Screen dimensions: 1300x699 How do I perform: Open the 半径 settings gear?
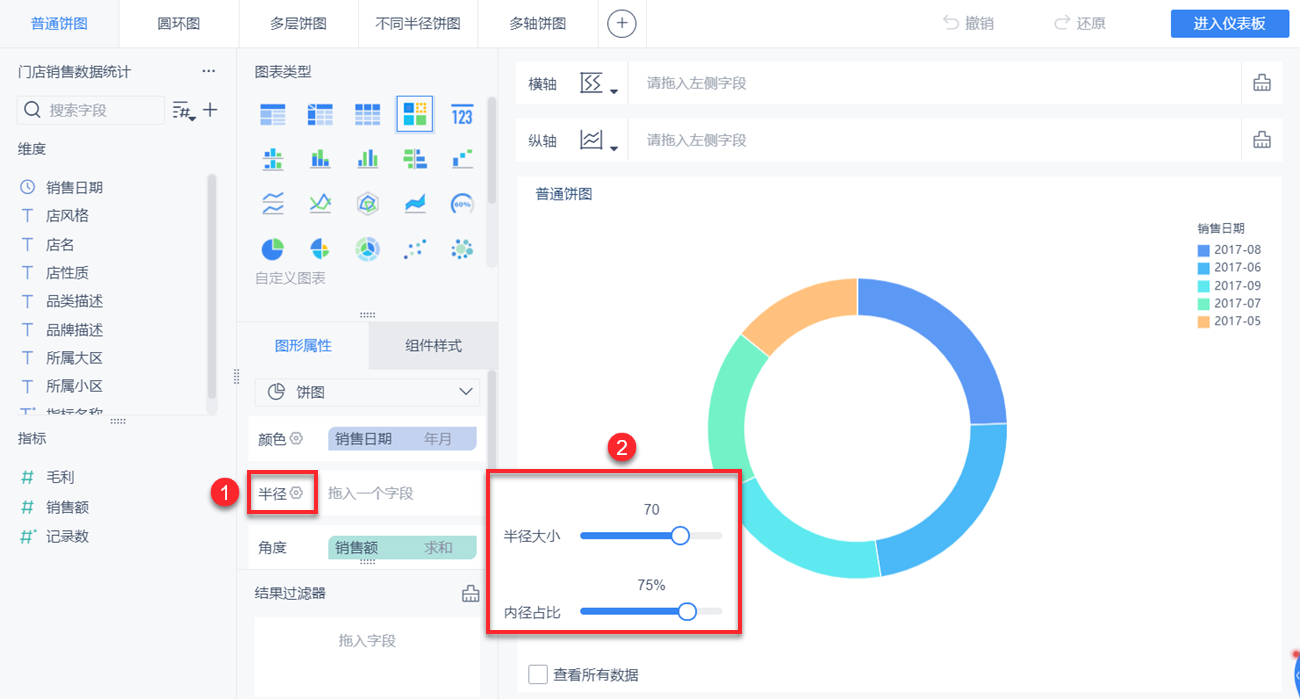[x=296, y=493]
